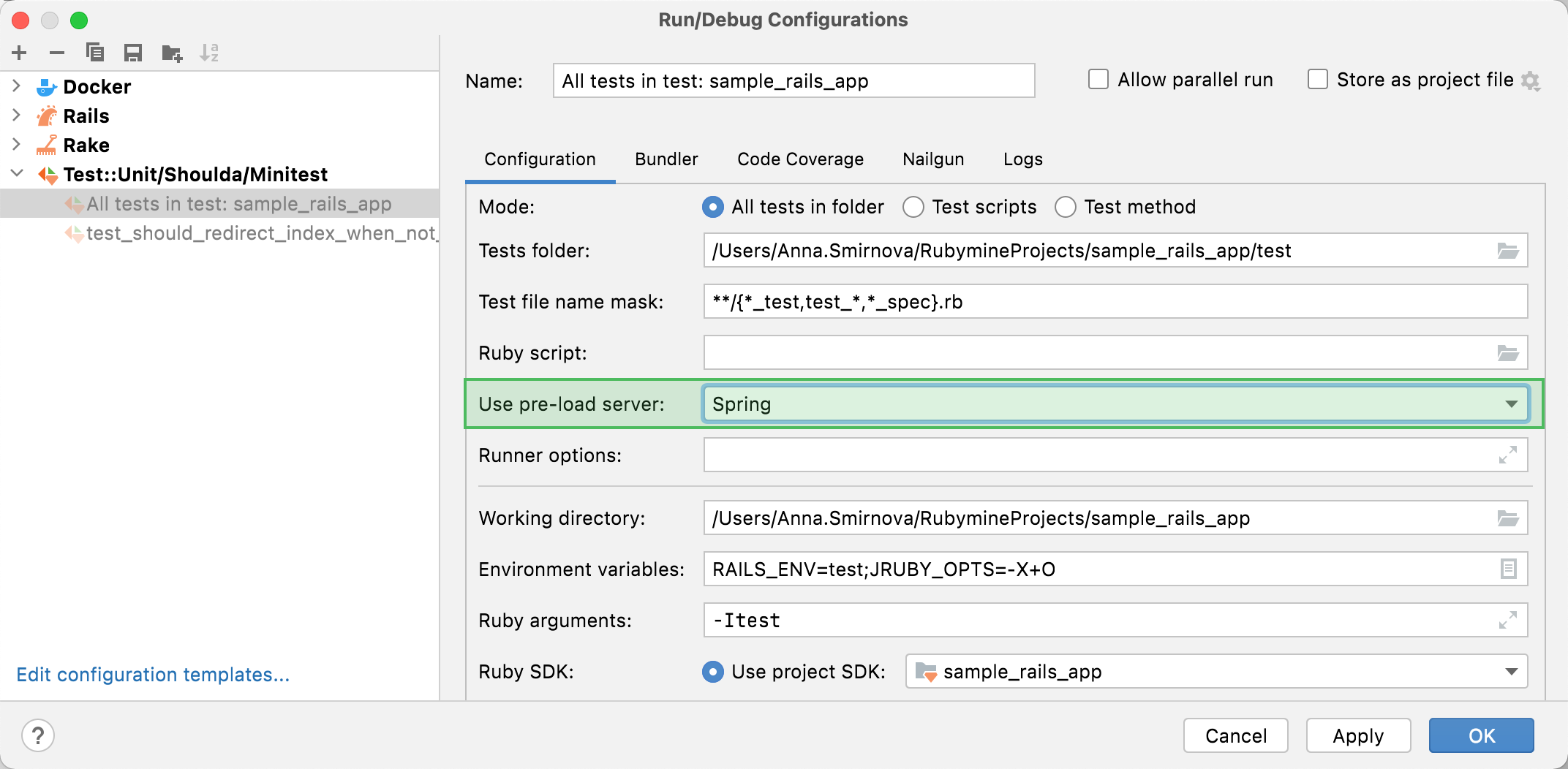Screen dimensions: 1568x769
Task: Expand the Runner options field
Action: 1508,455
